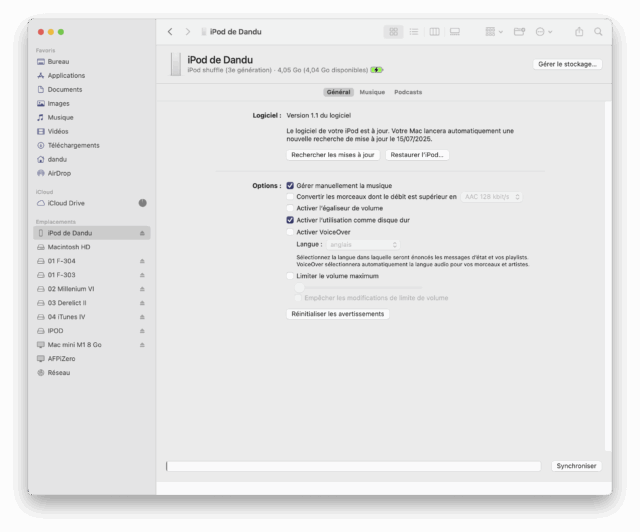Click Restaurer l'iPod button
This screenshot has height=532, width=640.
417,155
